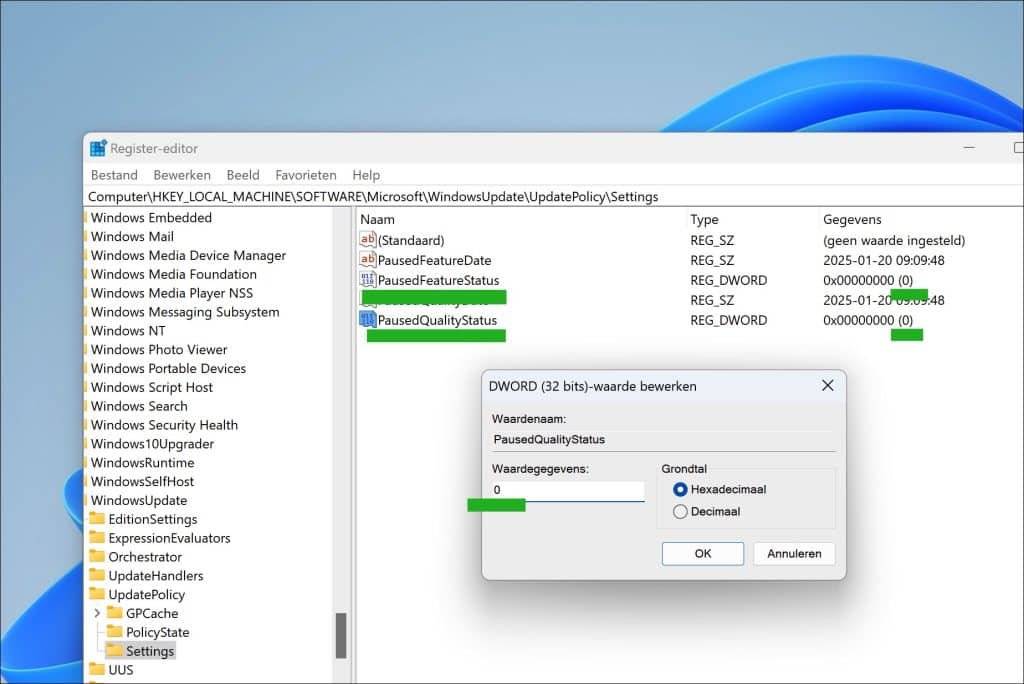The height and width of the screenshot is (684, 1024).
Task: Click the Register-editor app icon in title bar
Action: point(98,148)
